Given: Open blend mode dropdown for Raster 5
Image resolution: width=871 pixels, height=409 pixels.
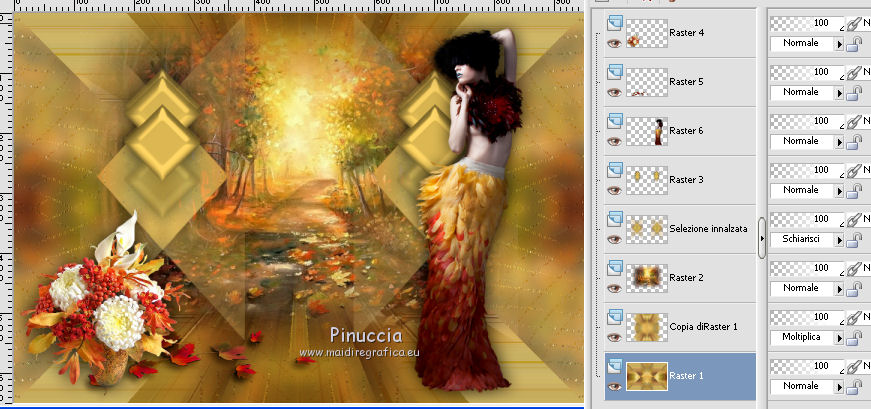Looking at the screenshot, I should pos(839,93).
